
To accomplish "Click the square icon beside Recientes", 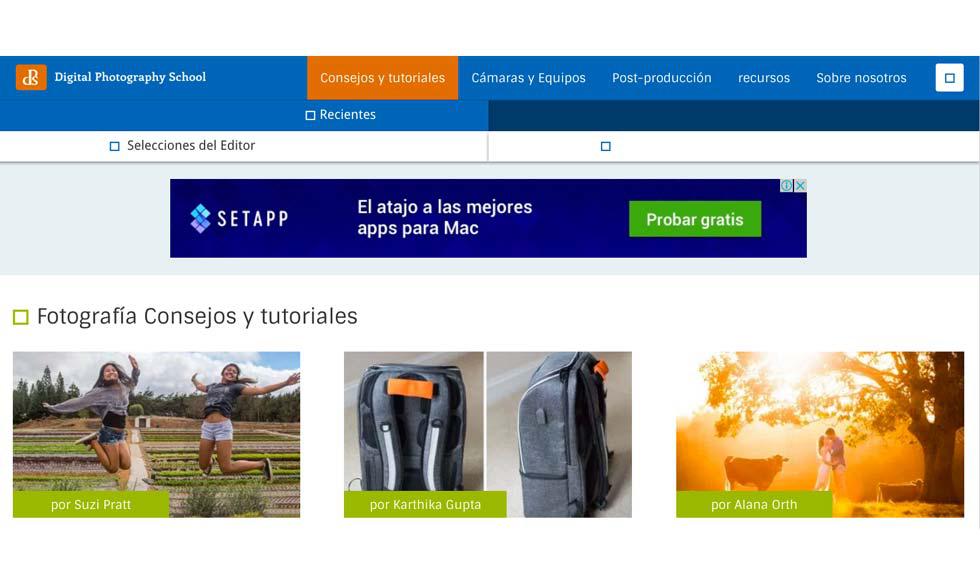I will (310, 116).
